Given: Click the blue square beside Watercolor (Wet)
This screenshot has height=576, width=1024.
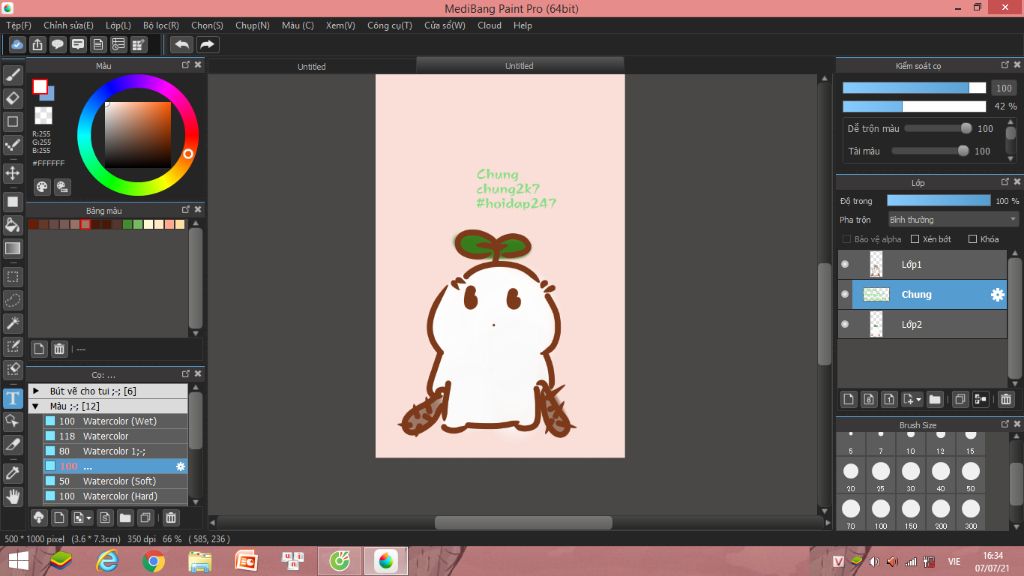Looking at the screenshot, I should tap(50, 421).
